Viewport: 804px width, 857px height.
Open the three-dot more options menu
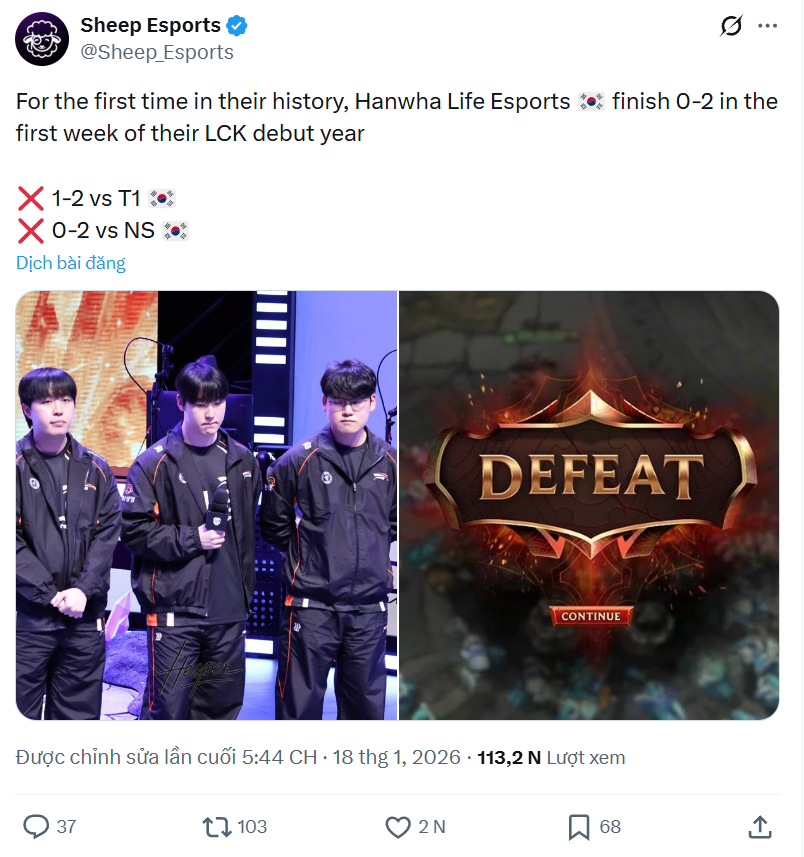click(767, 26)
